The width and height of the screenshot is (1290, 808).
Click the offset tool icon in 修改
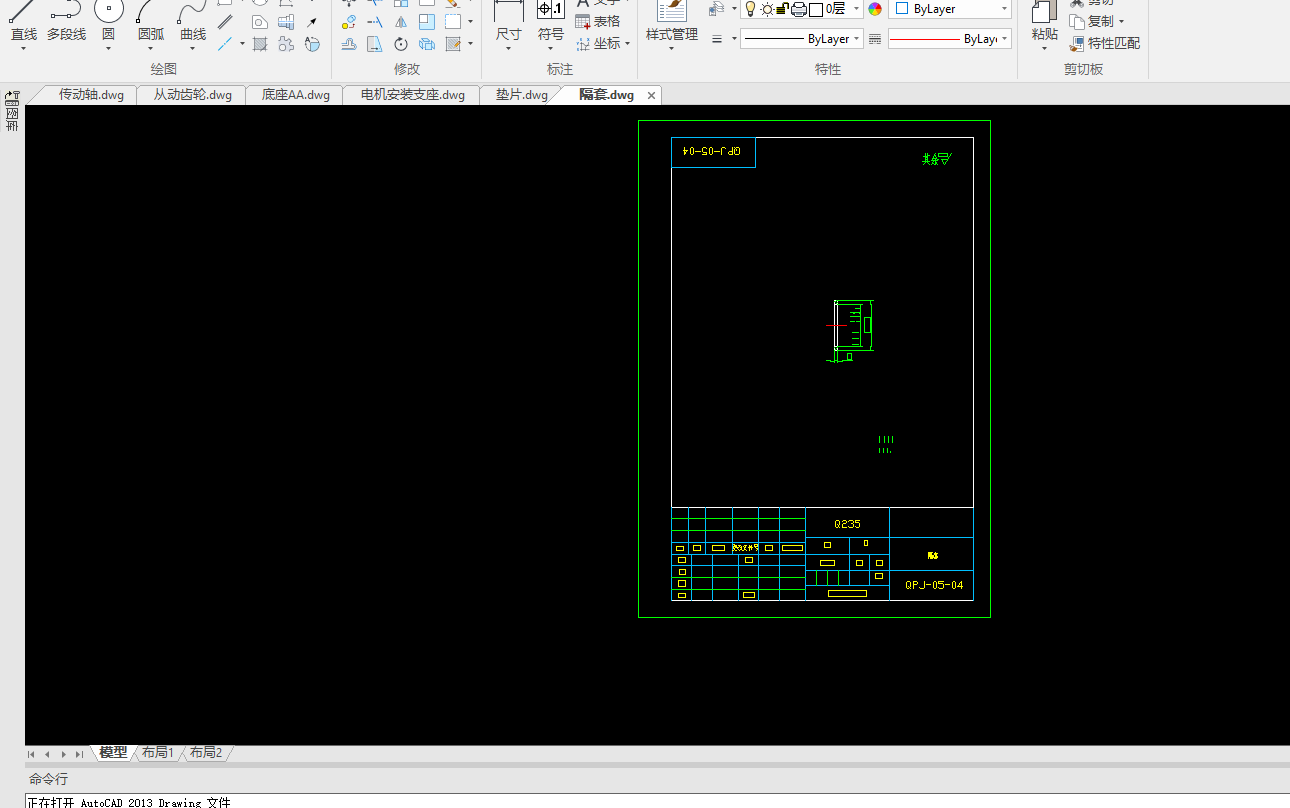tap(349, 44)
